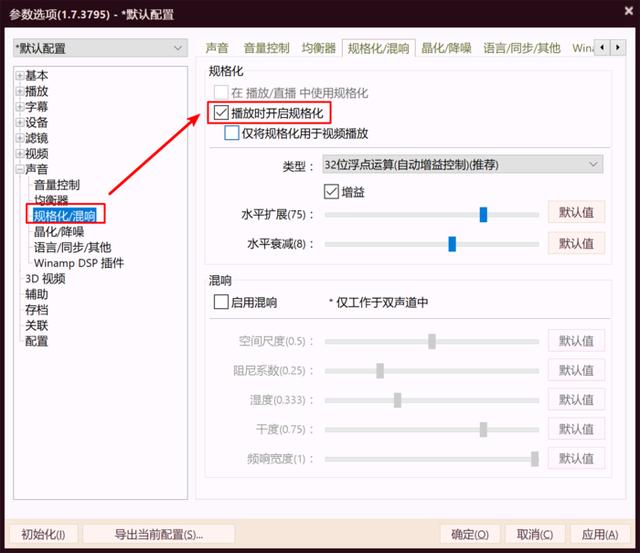Switch to the 语言/同步/其他 tab
The width and height of the screenshot is (640, 553).
[x=522, y=48]
